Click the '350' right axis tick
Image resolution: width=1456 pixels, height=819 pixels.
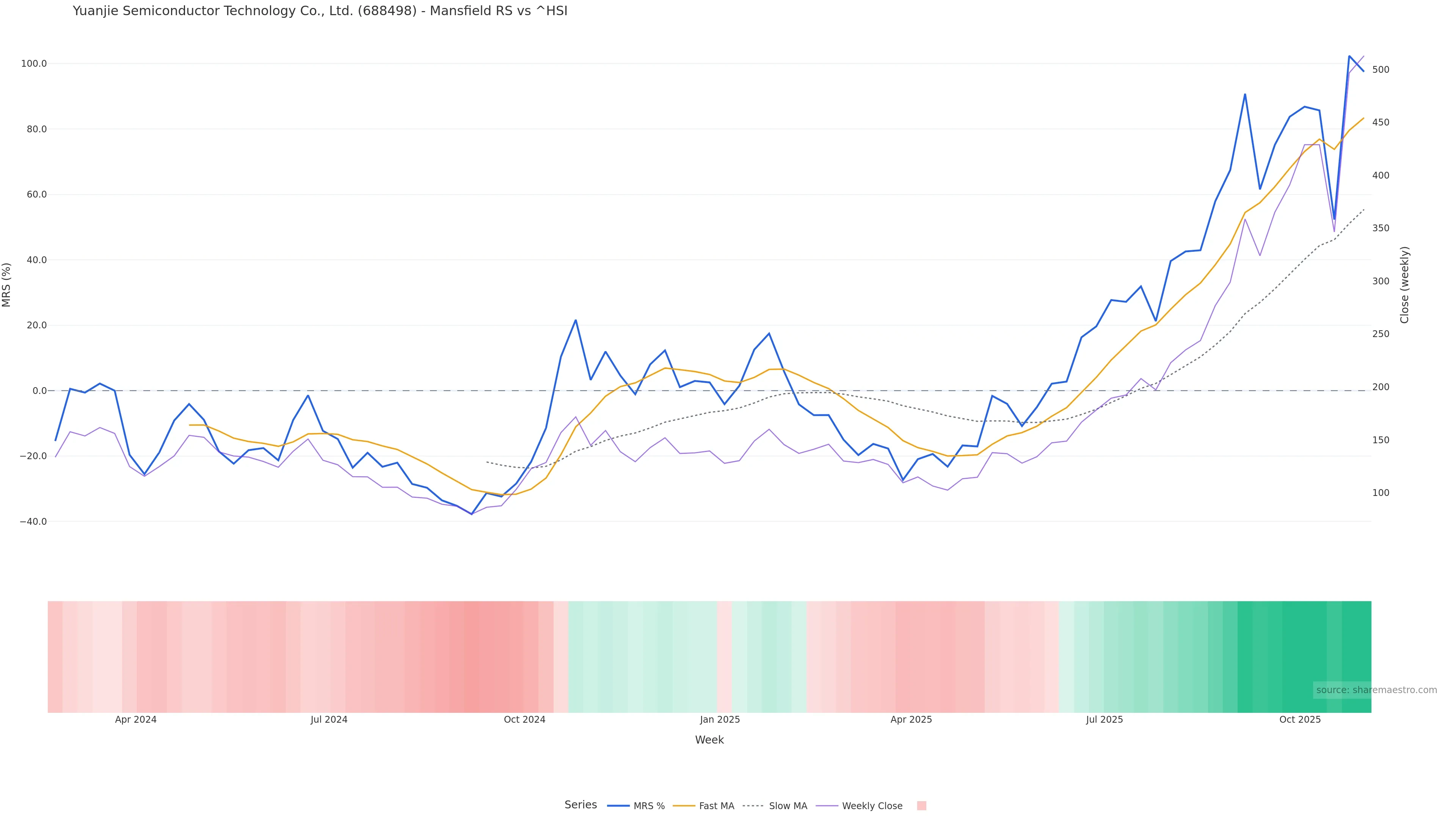1381,228
